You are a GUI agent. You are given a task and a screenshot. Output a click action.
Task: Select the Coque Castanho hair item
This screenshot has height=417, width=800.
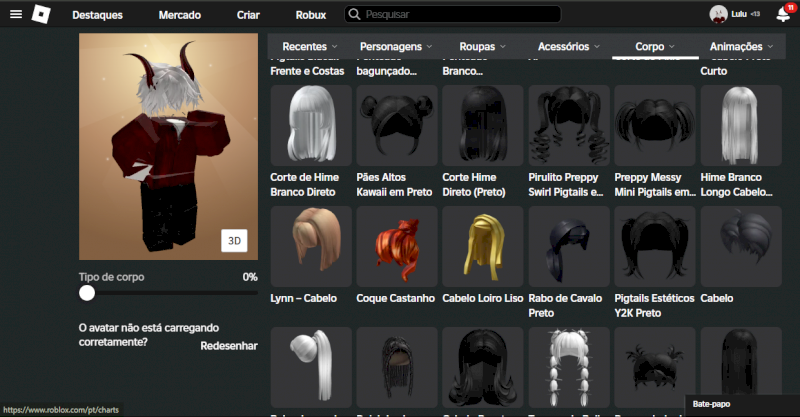[x=397, y=247]
